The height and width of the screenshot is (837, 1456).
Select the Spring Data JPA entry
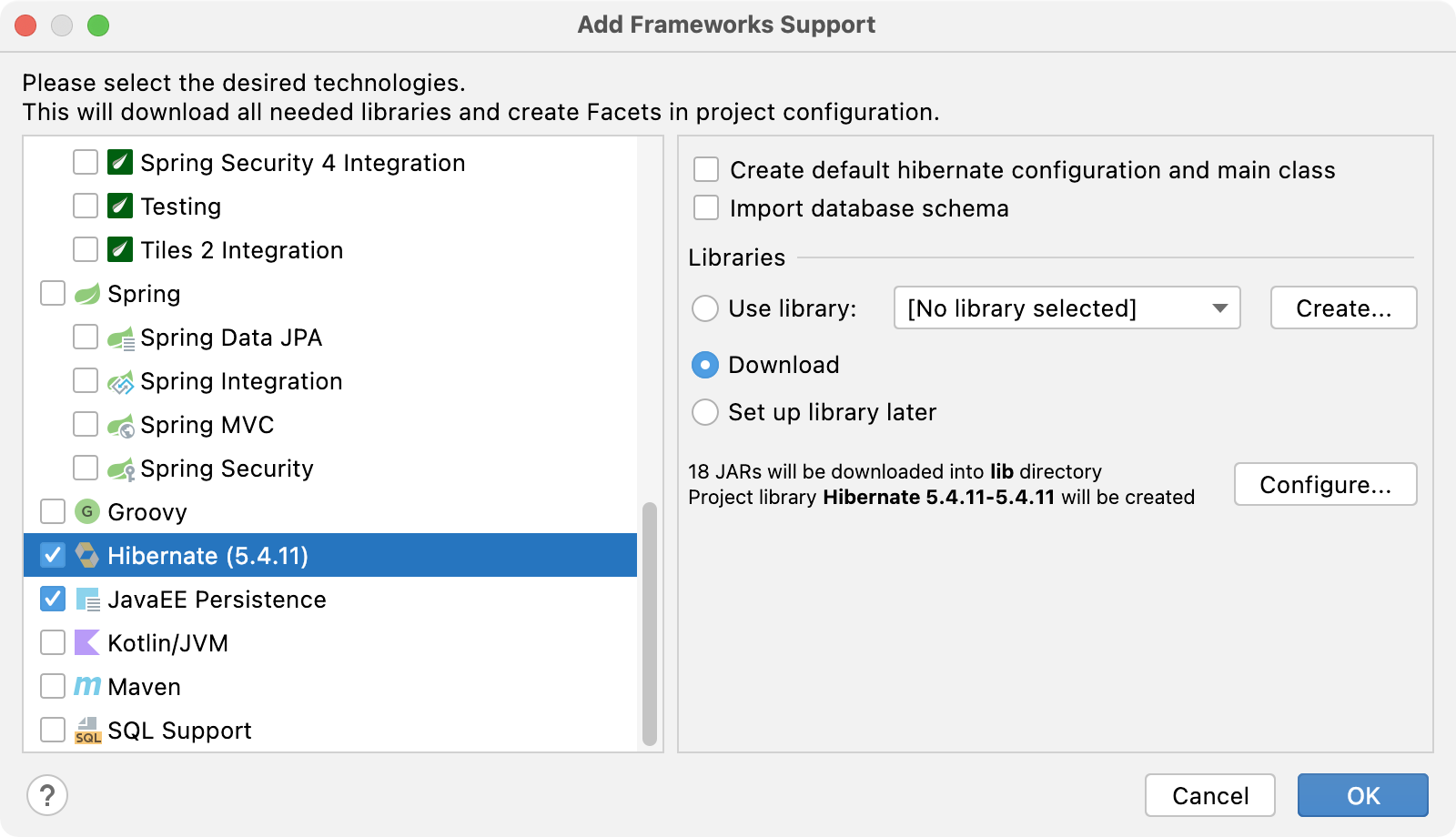(231, 338)
